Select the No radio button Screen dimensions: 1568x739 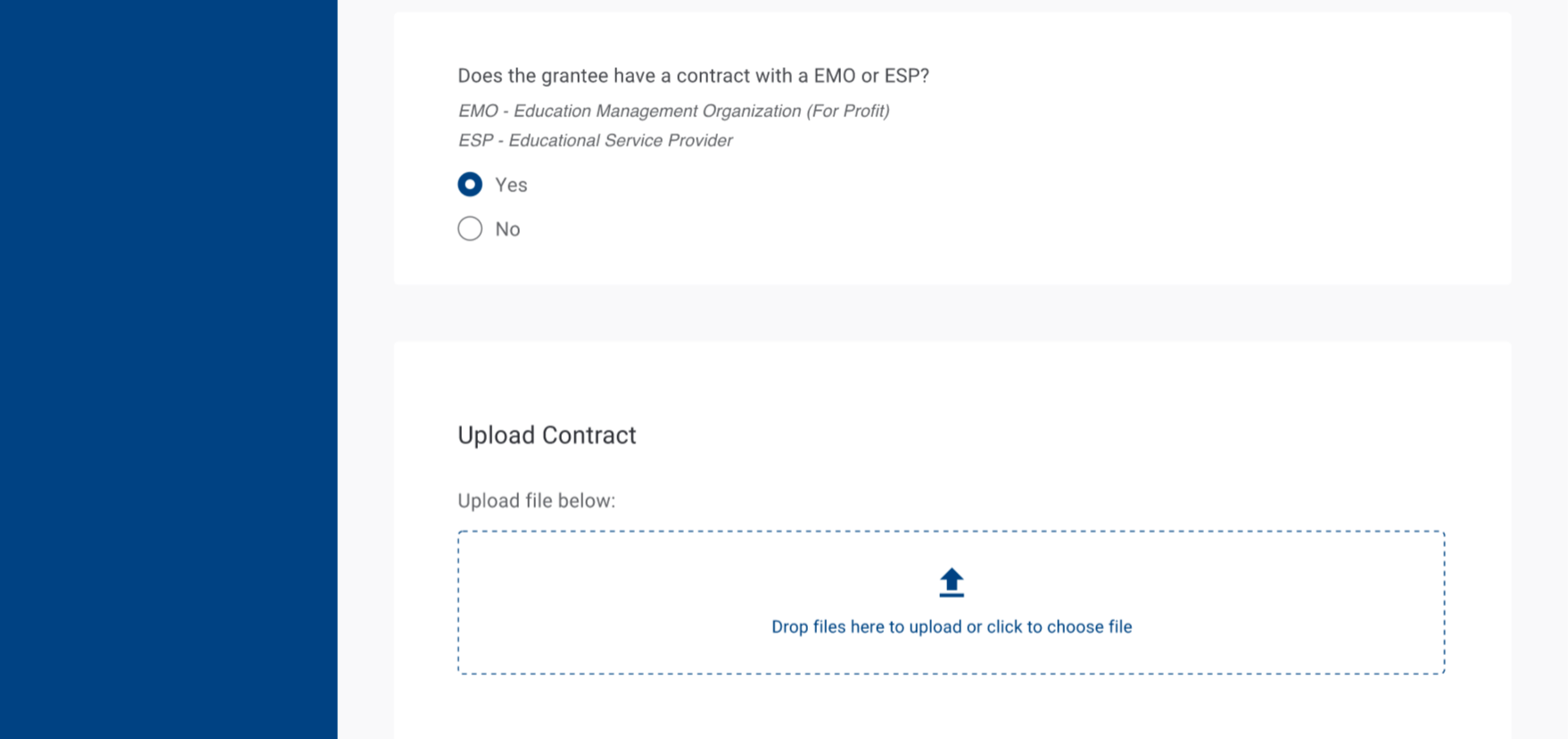[x=470, y=229]
